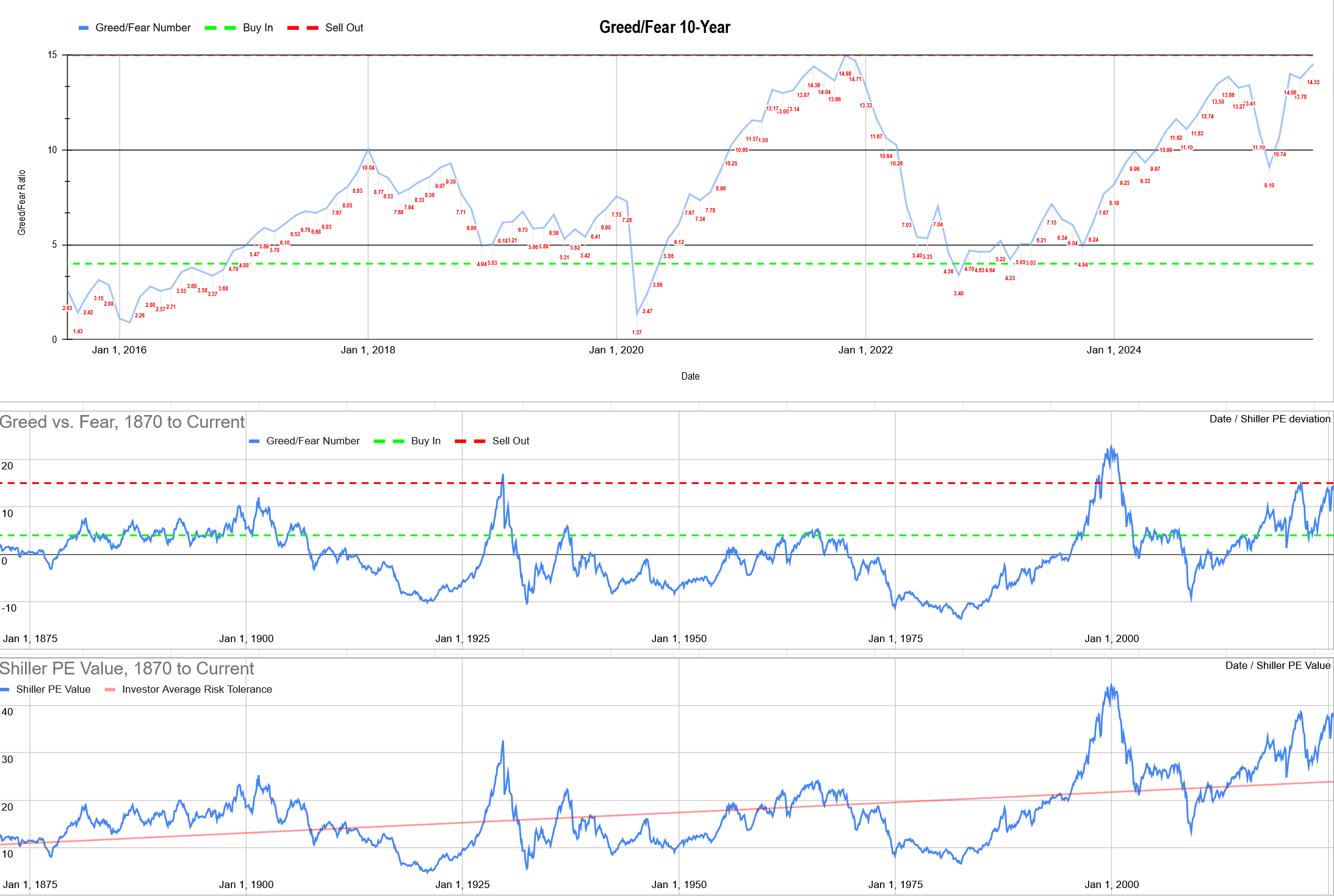Viewport: 1334px width, 896px height.
Task: Click the 15 tick on 10-Year y-axis
Action: (52, 55)
